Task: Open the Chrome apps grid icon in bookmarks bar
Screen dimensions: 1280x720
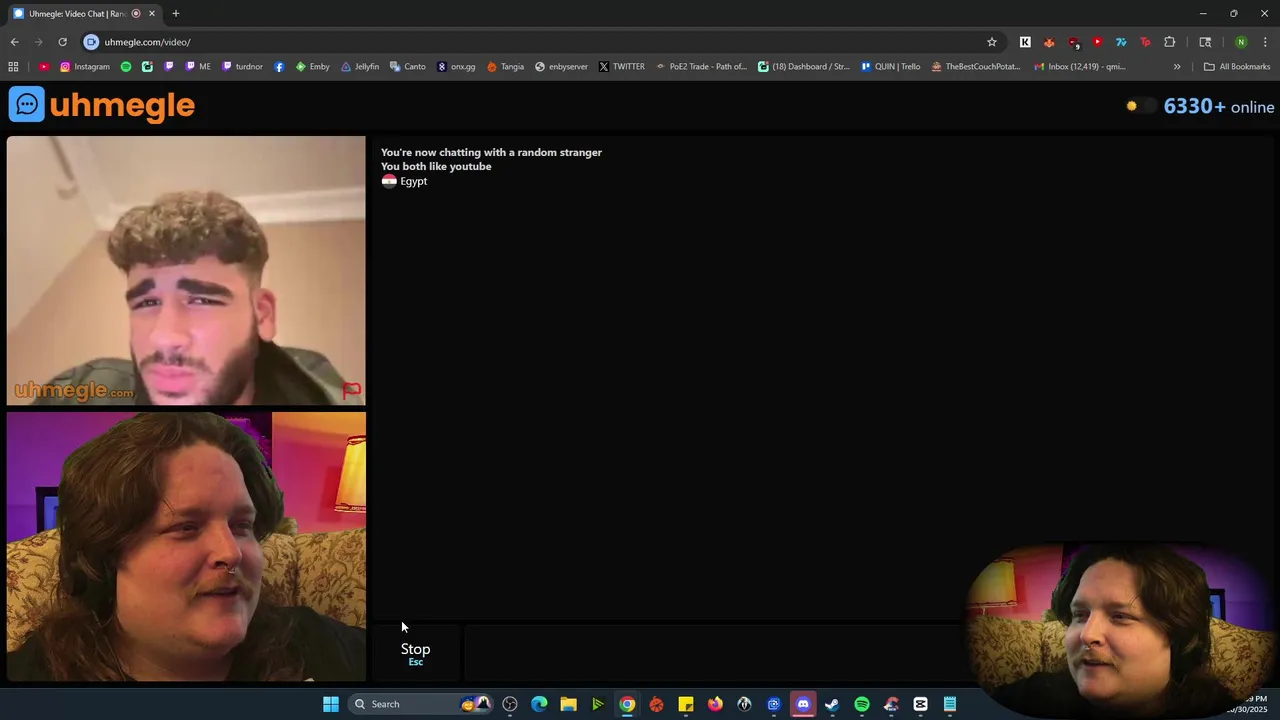Action: [x=13, y=67]
